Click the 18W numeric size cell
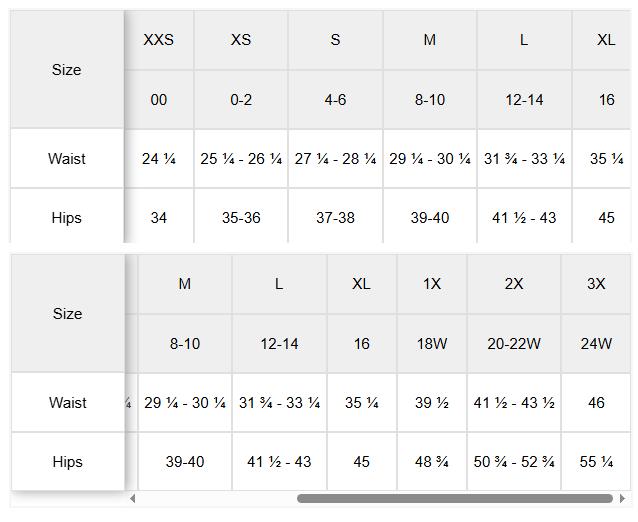 (432, 343)
